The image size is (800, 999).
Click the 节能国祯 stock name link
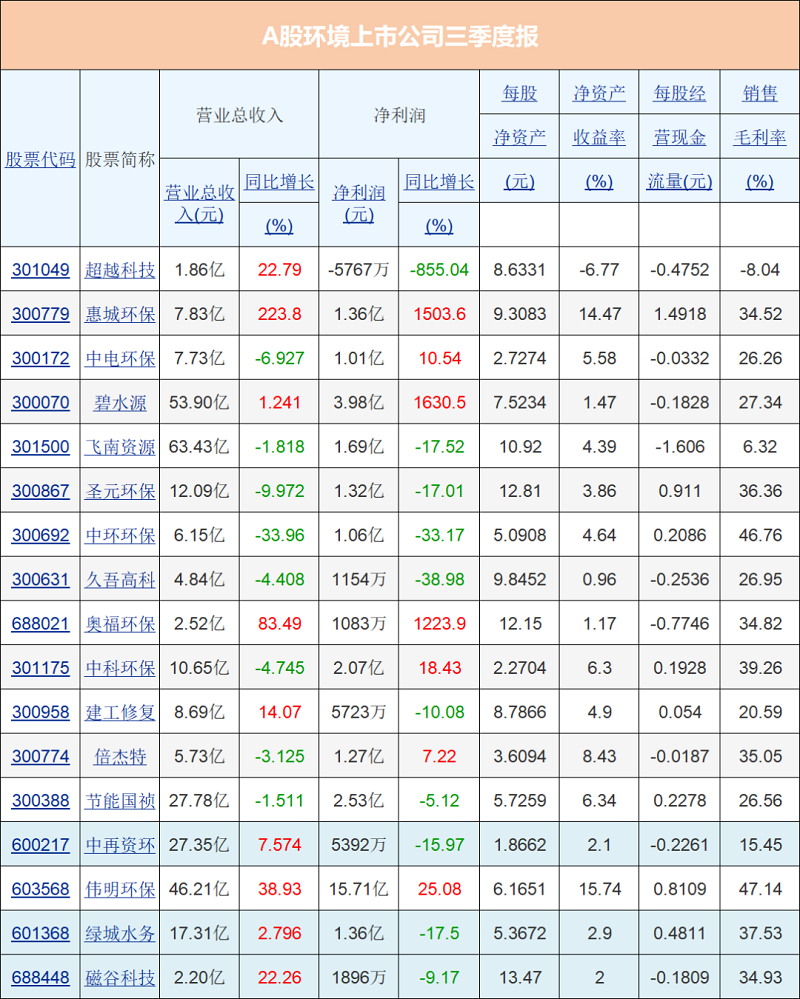[x=120, y=801]
